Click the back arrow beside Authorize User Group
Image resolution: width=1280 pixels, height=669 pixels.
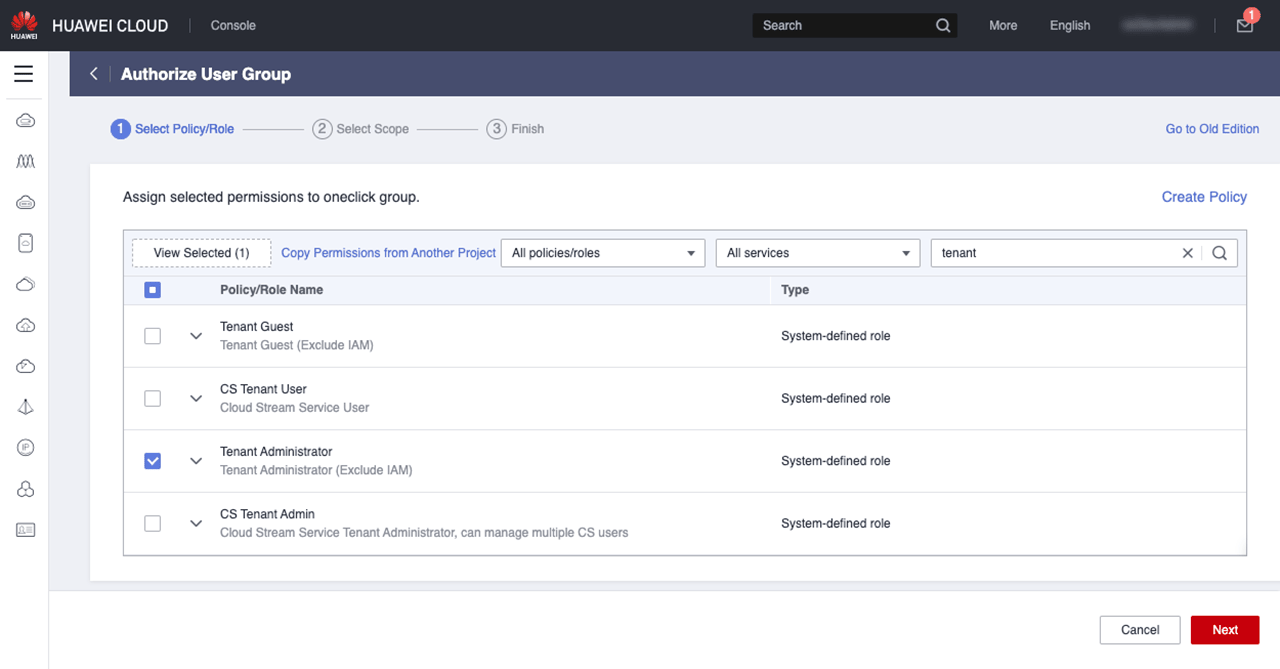[94, 74]
